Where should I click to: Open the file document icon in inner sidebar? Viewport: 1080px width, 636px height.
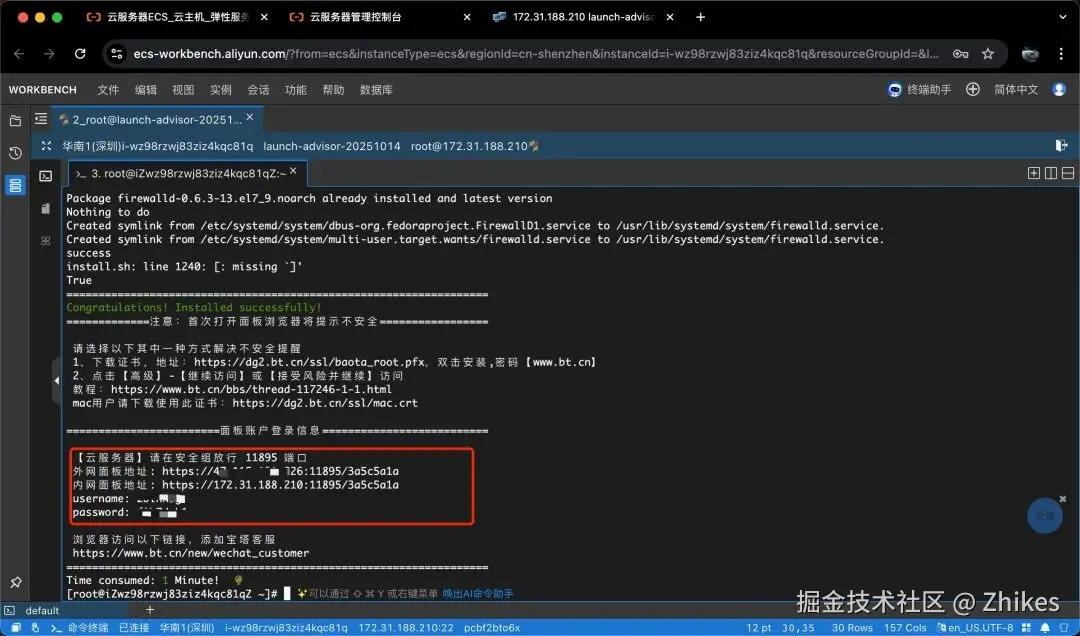(45, 208)
